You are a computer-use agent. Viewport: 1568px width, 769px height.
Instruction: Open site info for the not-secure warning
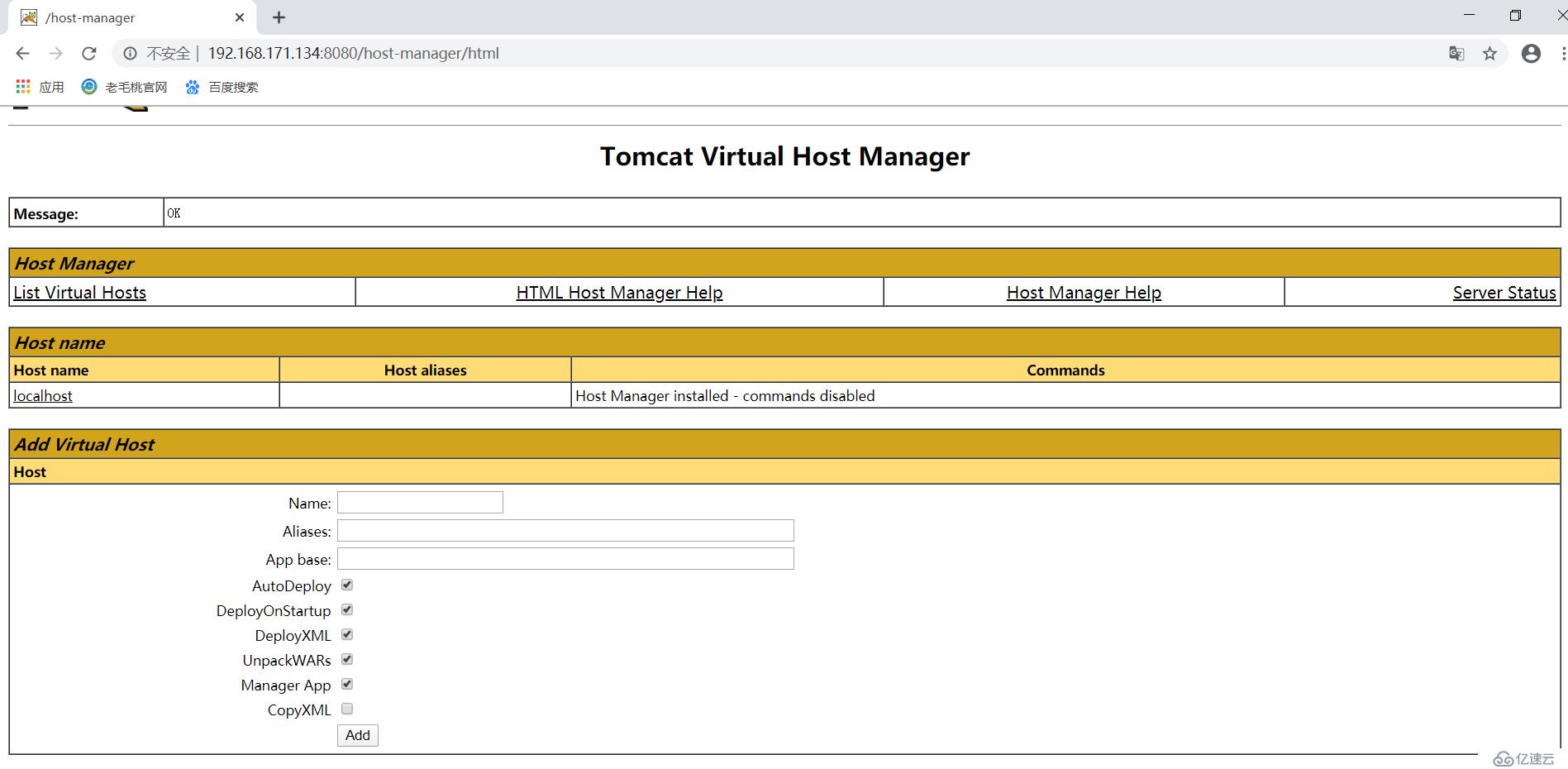130,53
